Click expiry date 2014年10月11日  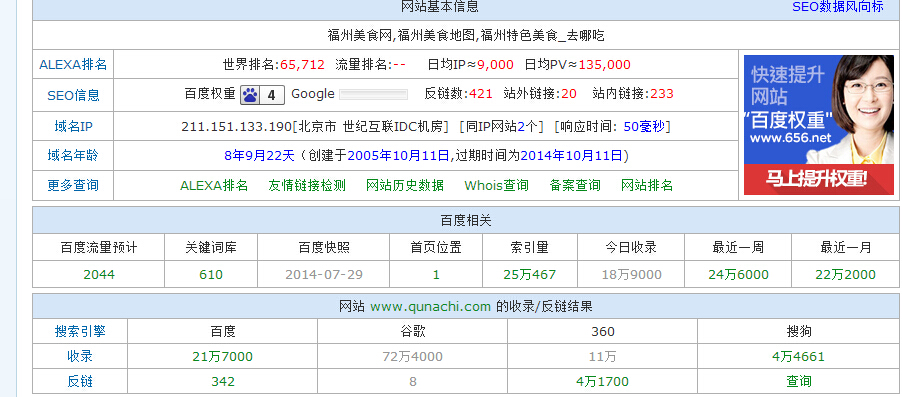pyautogui.click(x=572, y=155)
